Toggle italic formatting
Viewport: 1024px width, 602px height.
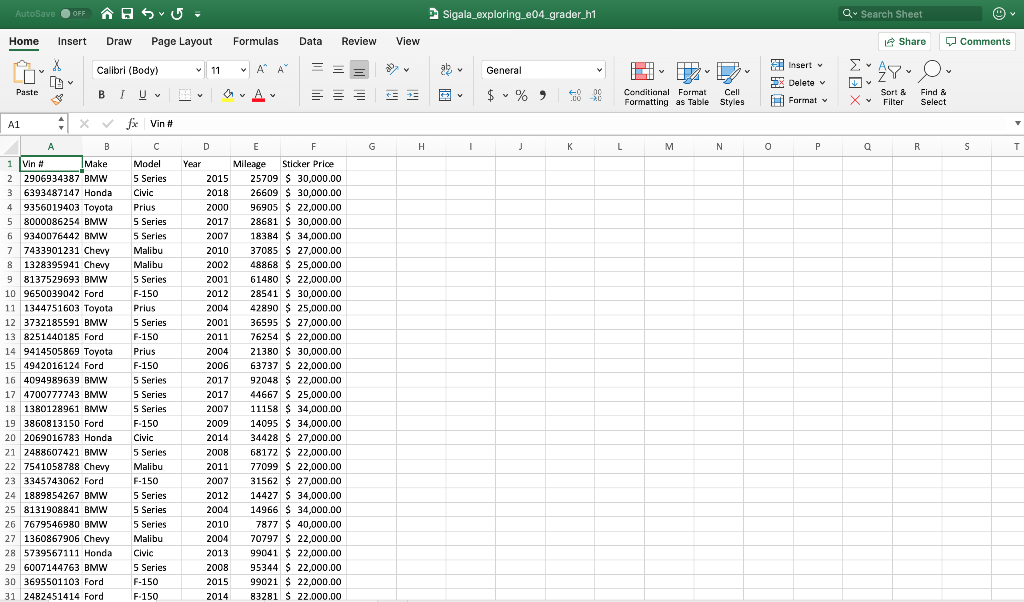(121, 93)
